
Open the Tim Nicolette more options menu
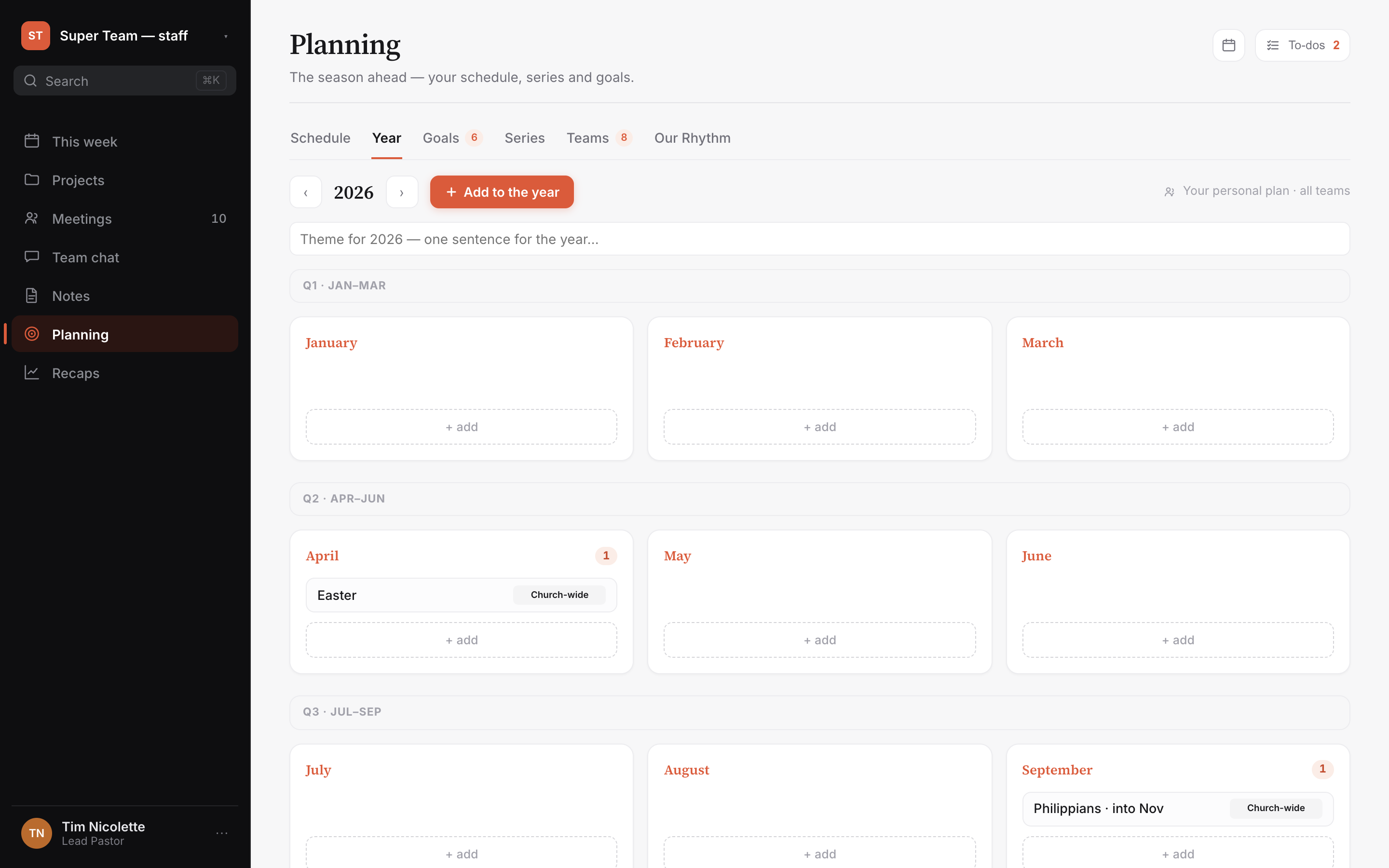tap(222, 833)
